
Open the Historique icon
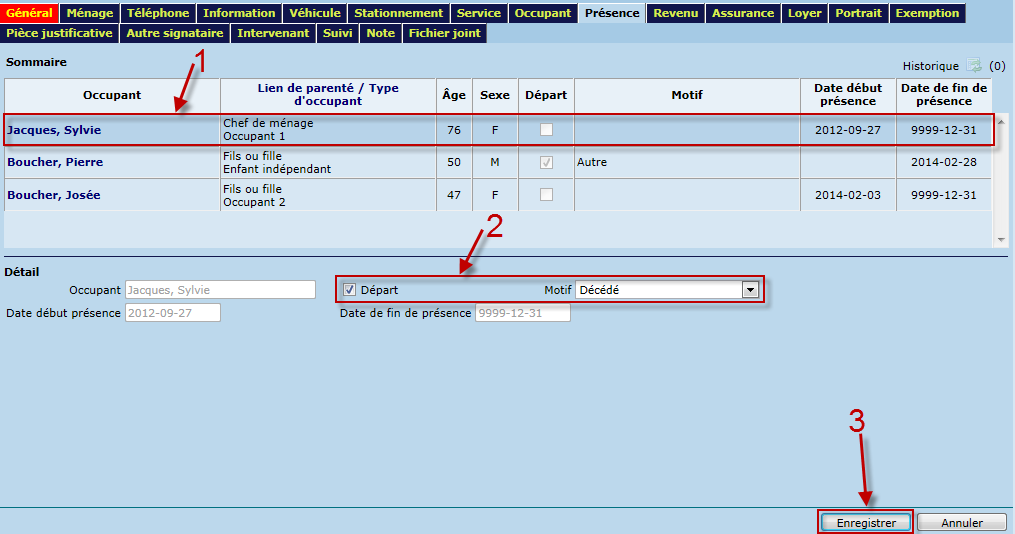pyautogui.click(x=974, y=66)
